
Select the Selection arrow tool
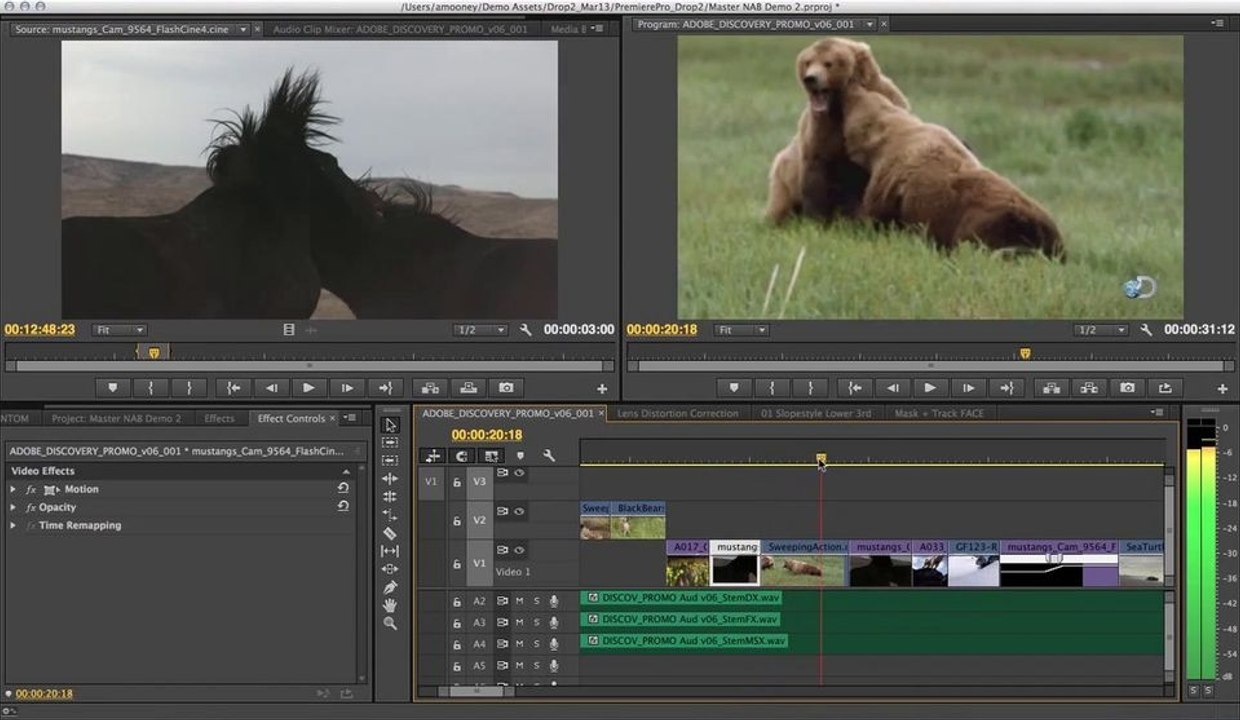tap(390, 425)
